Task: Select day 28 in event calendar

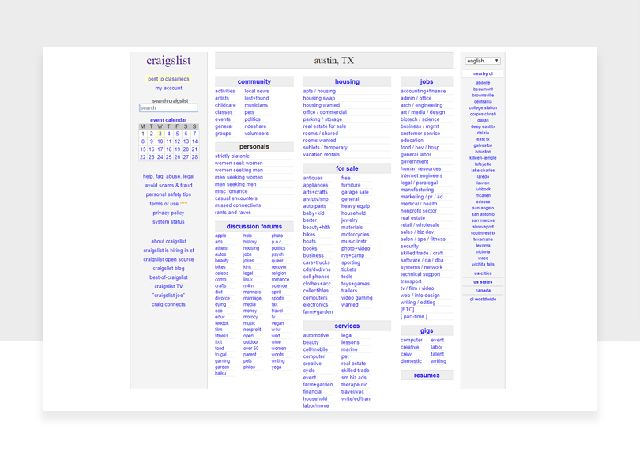Action: click(x=195, y=157)
